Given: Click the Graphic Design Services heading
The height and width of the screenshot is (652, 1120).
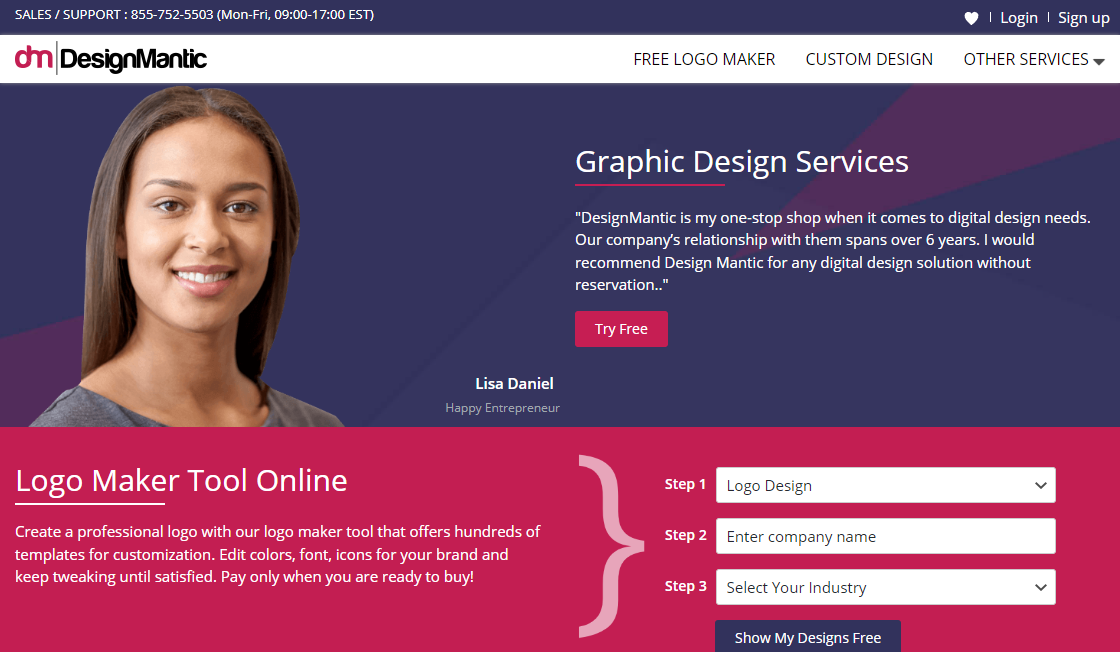Looking at the screenshot, I should pos(741,161).
